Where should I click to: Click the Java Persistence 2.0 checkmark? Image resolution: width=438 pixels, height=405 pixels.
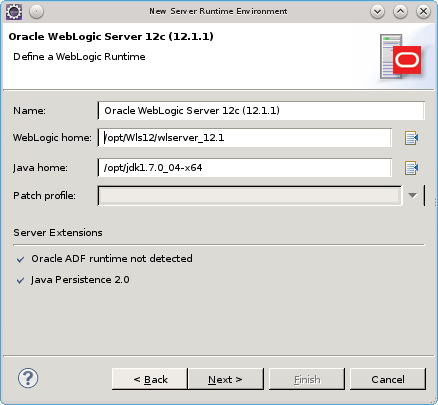point(20,280)
